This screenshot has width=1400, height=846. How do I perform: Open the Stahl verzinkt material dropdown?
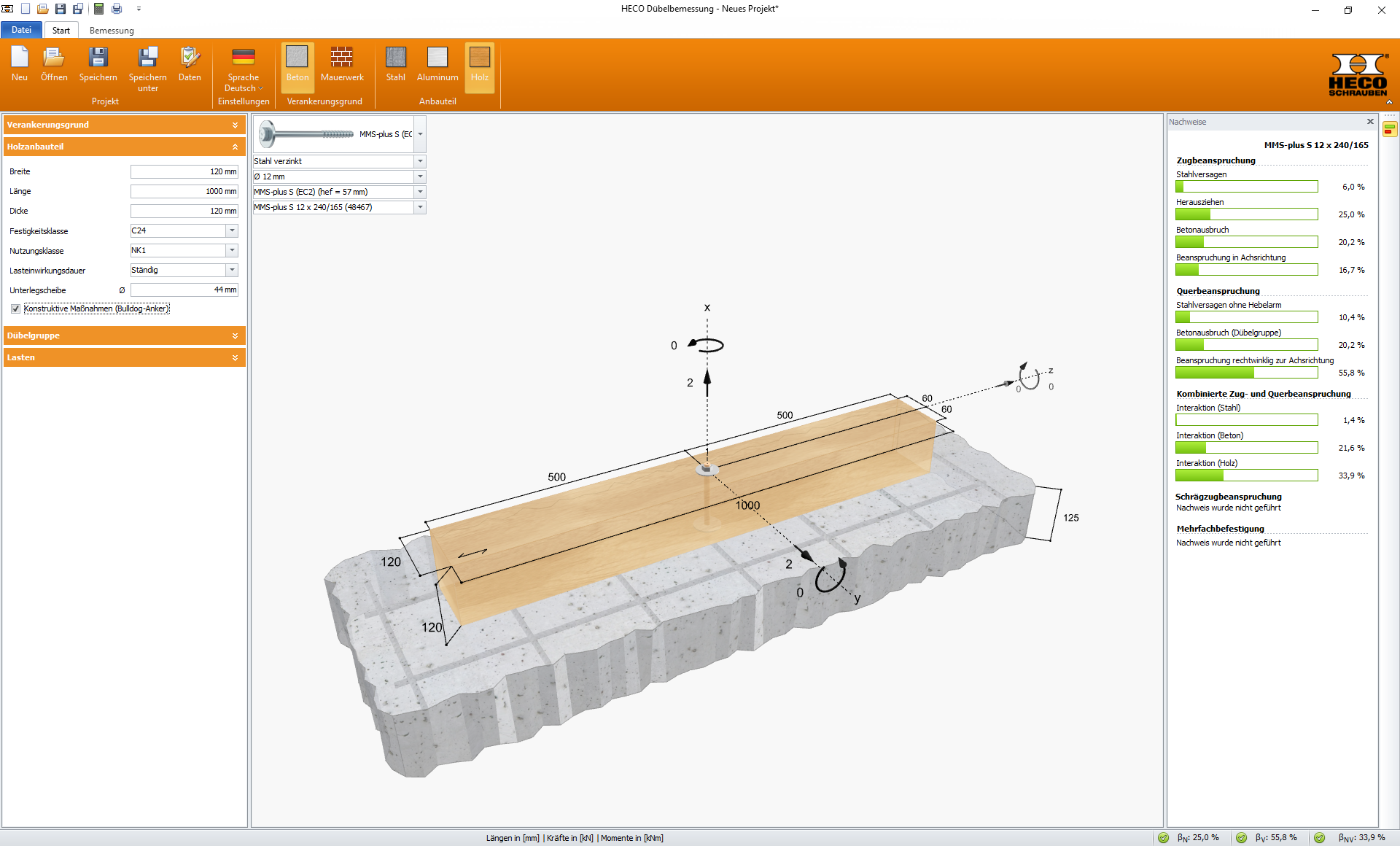click(420, 162)
